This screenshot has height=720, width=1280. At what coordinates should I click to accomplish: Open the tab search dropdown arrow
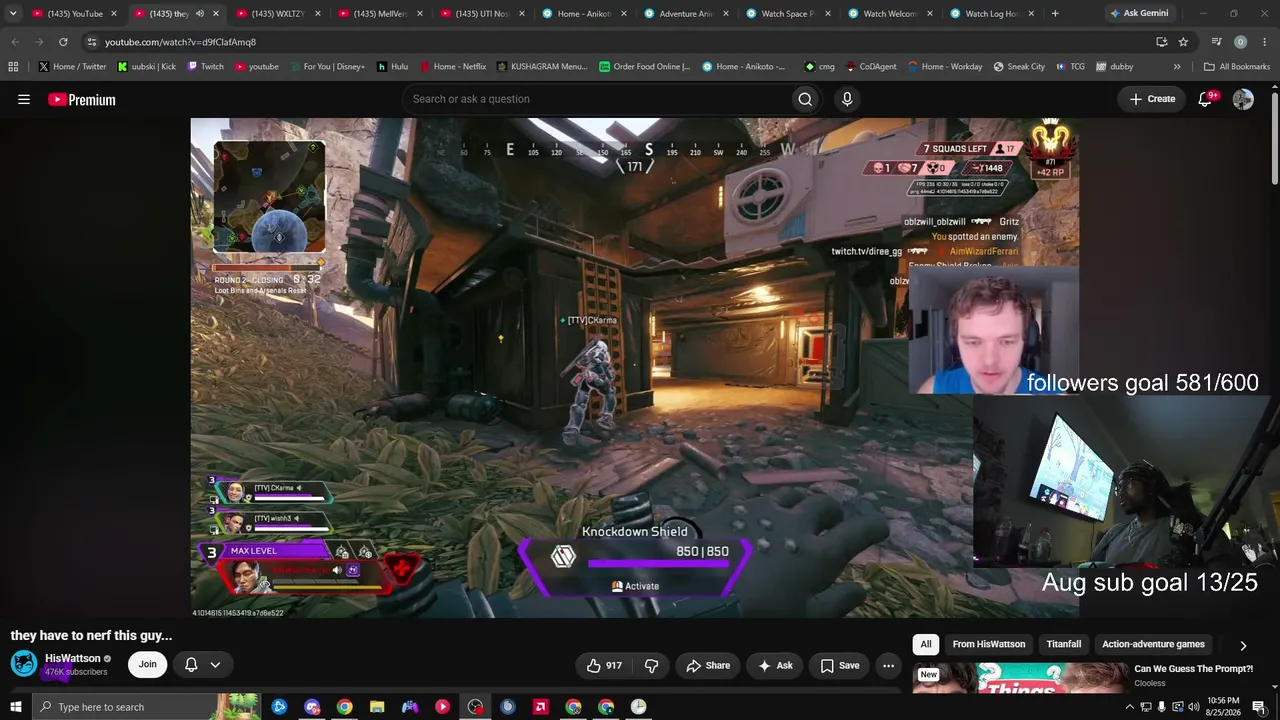[13, 14]
